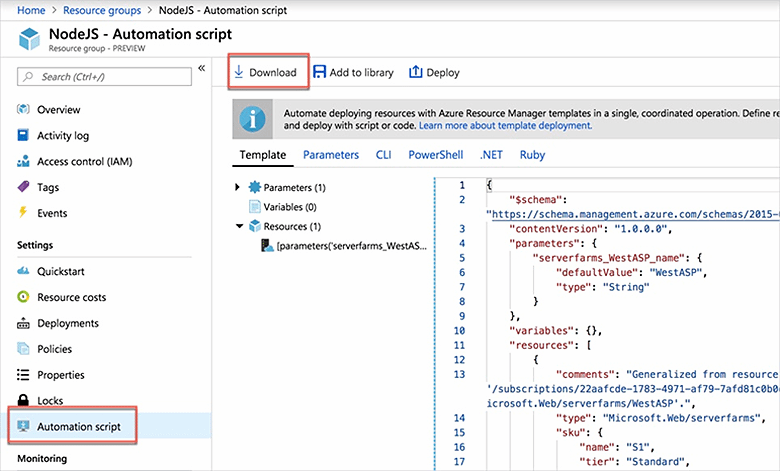Image resolution: width=780 pixels, height=471 pixels.
Task: Click the Add to library icon
Action: 319,72
